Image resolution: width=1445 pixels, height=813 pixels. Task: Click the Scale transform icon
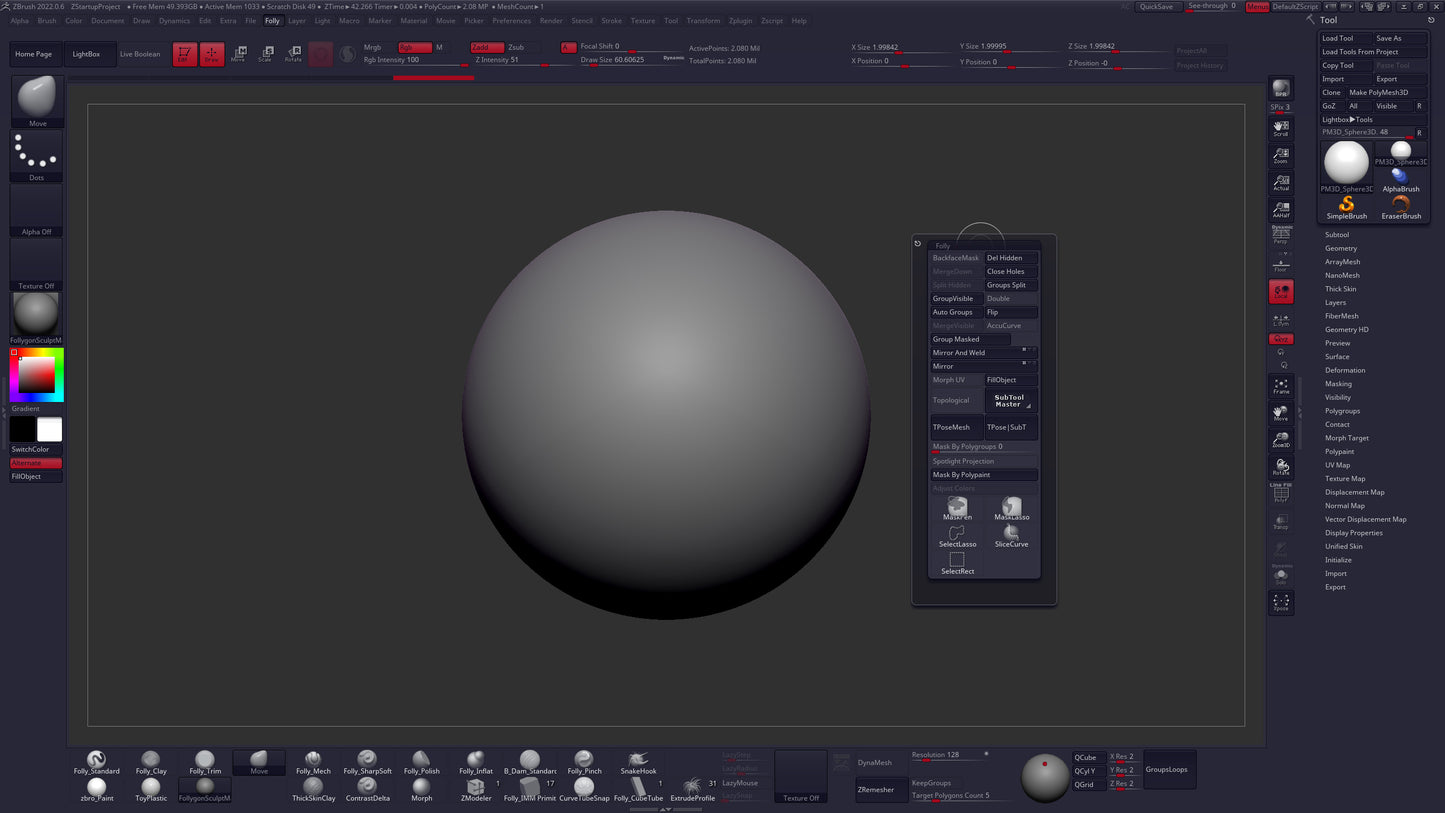point(265,54)
